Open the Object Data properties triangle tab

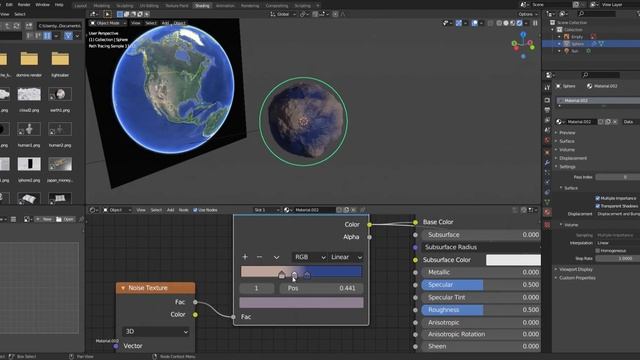(x=547, y=202)
